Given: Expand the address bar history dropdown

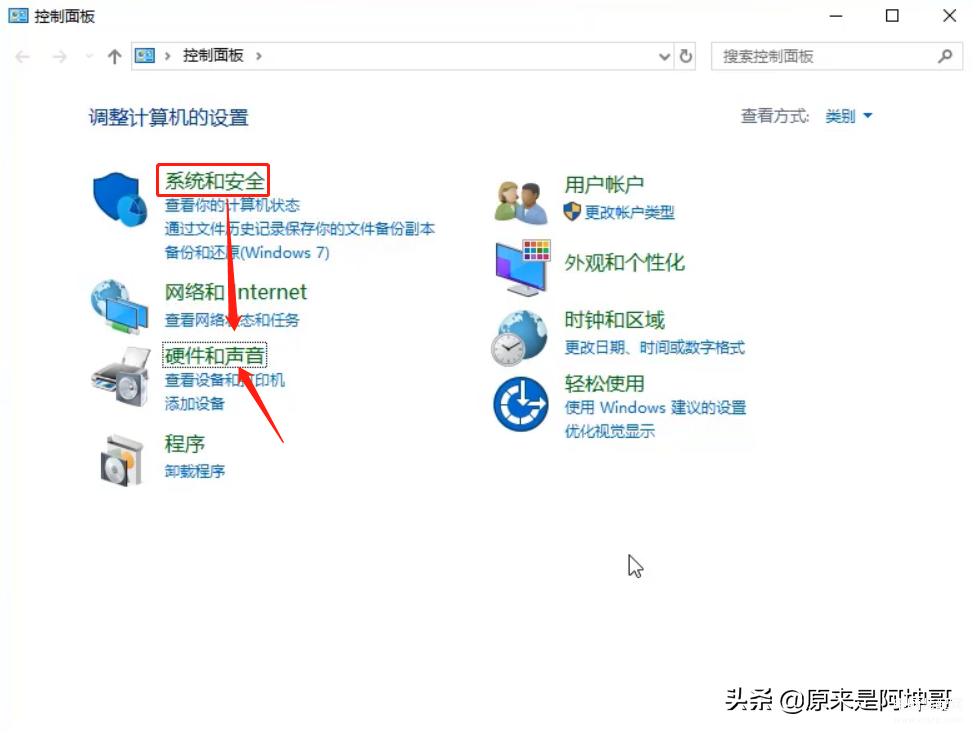Looking at the screenshot, I should click(664, 56).
